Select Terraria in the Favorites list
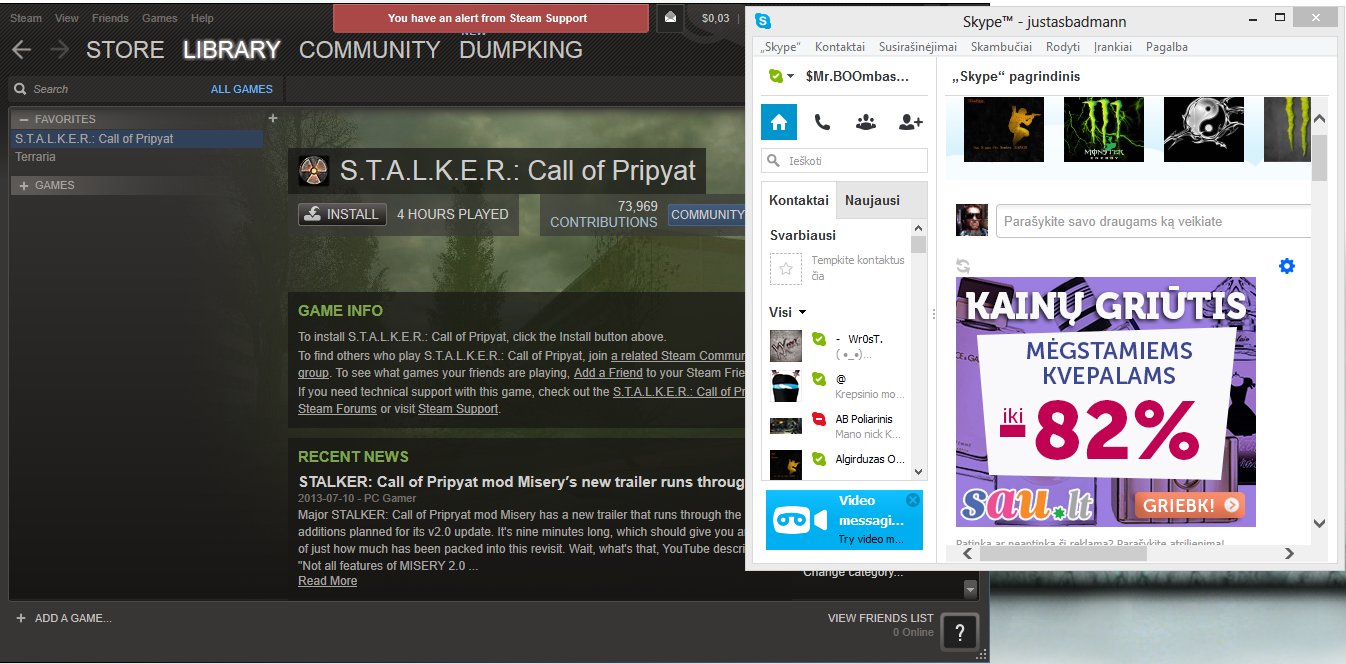This screenshot has width=1346, height=664. click(36, 157)
